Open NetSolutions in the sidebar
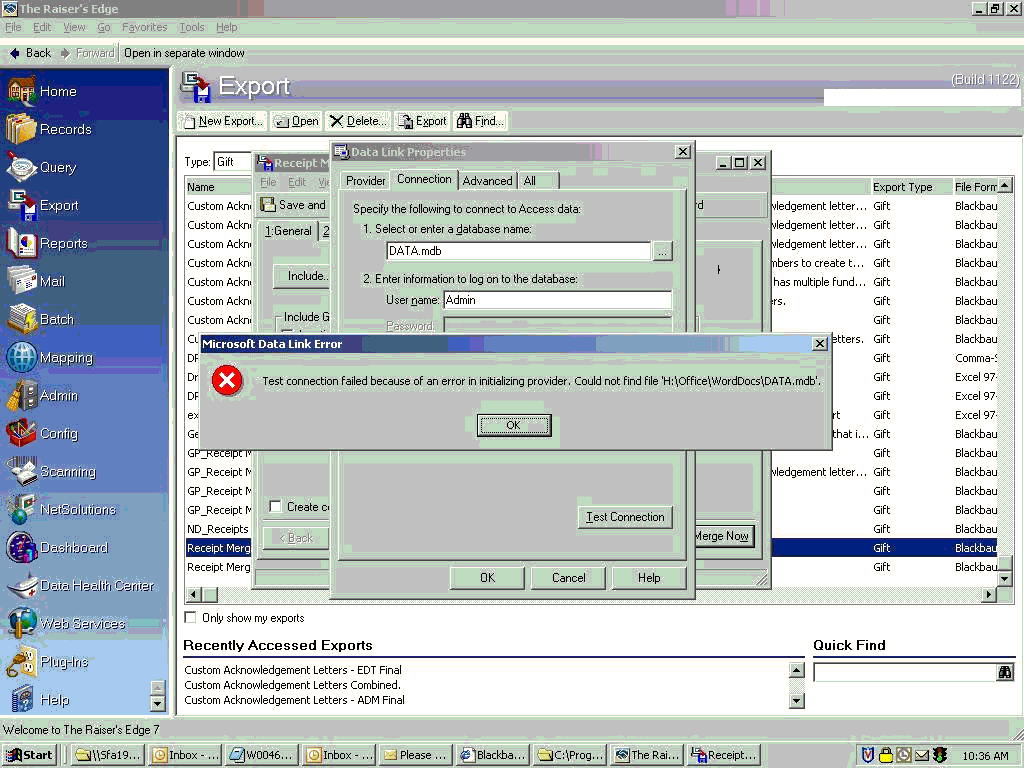This screenshot has width=1024, height=768. pyautogui.click(x=61, y=509)
